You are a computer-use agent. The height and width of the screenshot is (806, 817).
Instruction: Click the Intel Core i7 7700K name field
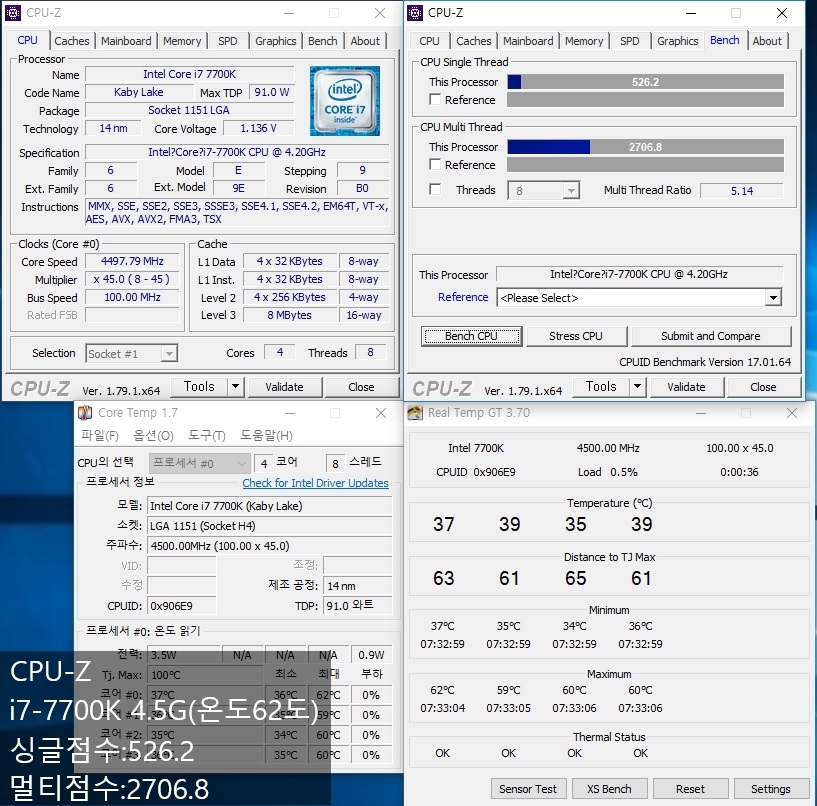pos(190,74)
